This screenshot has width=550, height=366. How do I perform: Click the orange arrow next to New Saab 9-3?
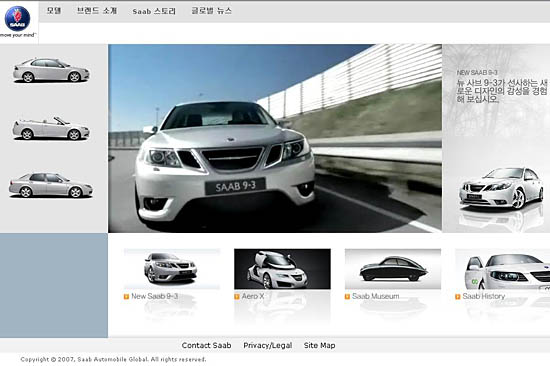click(x=126, y=297)
